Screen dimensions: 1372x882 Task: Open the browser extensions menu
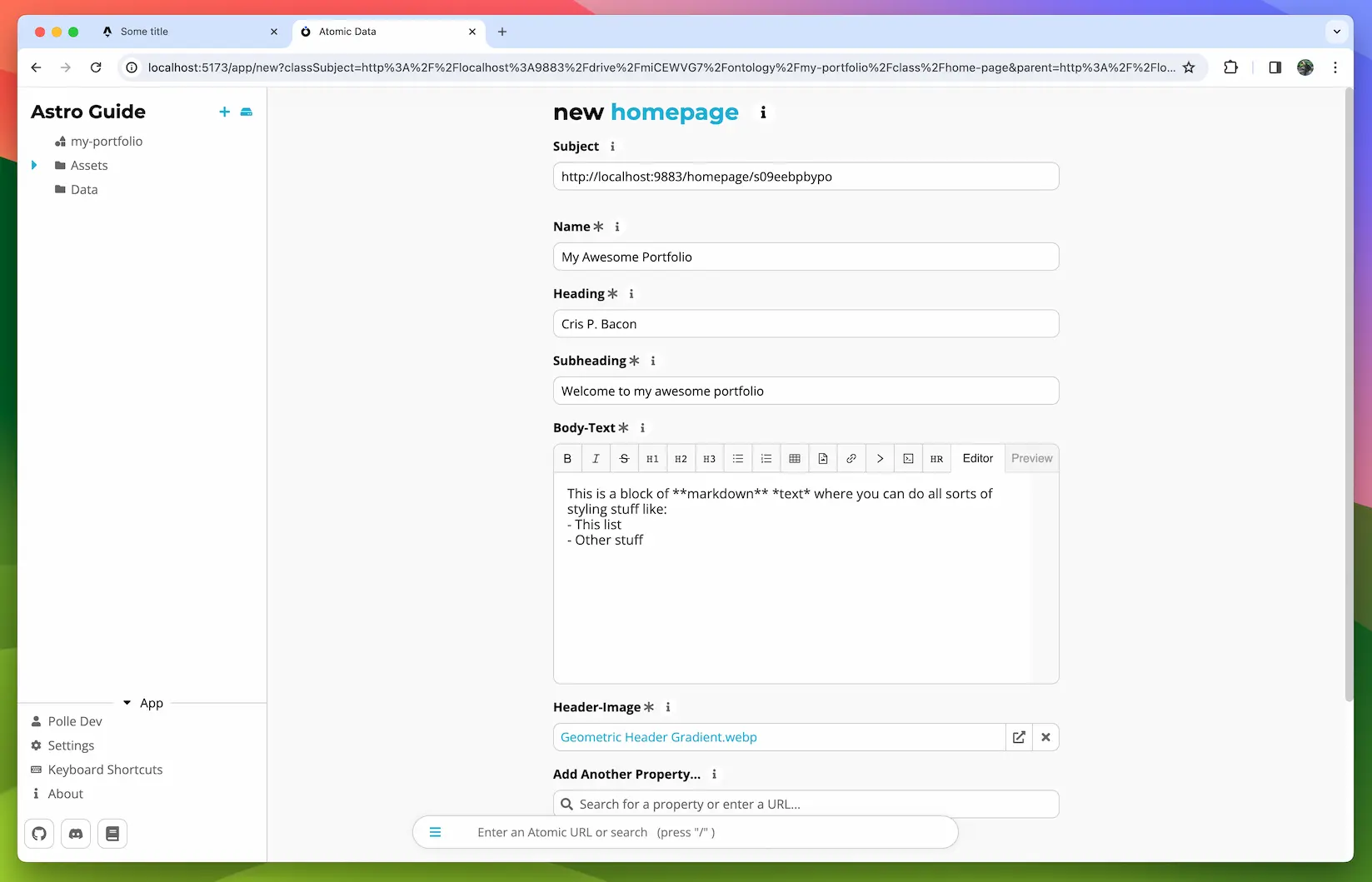click(1230, 67)
